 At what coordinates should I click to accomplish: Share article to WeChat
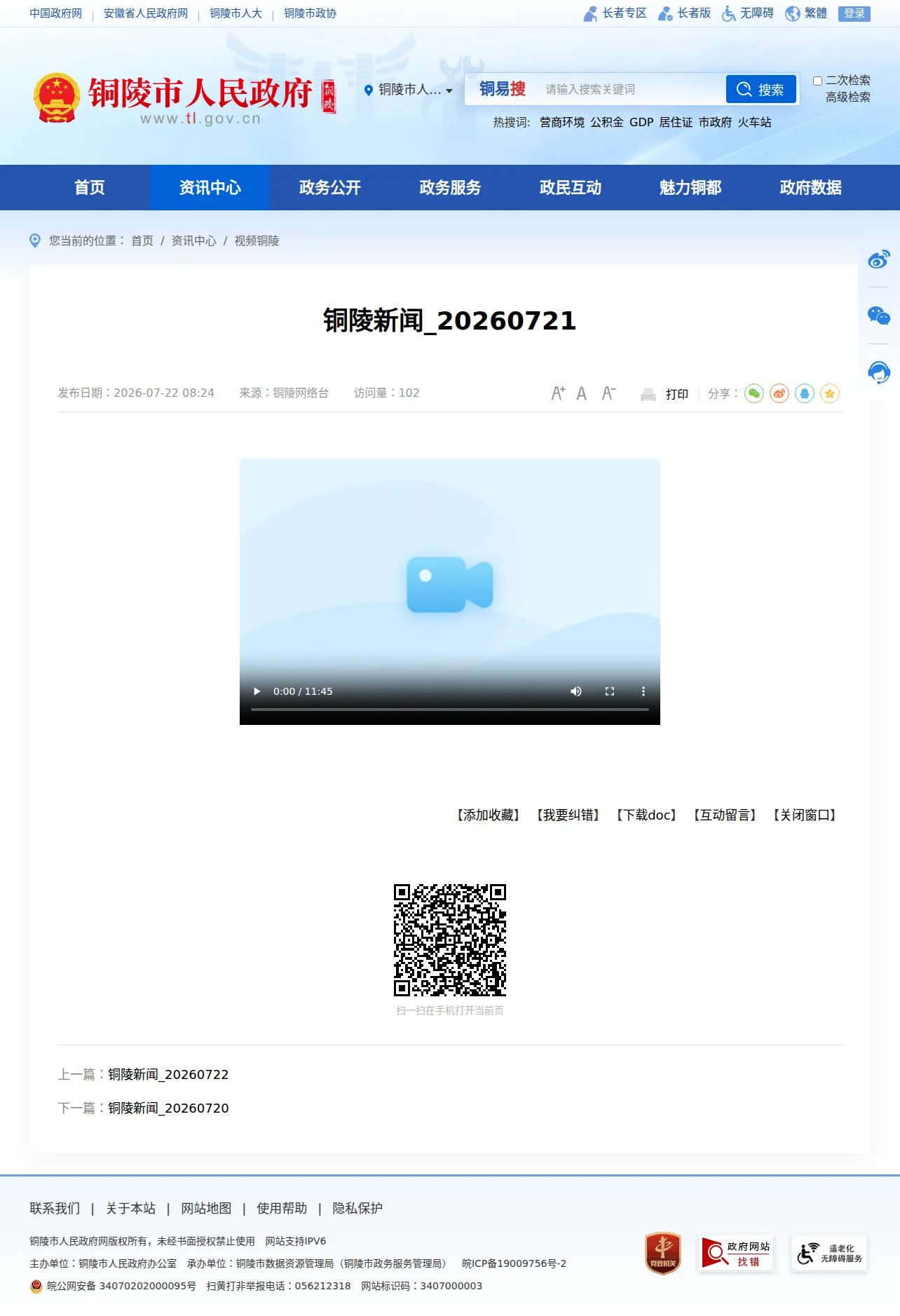pos(754,393)
